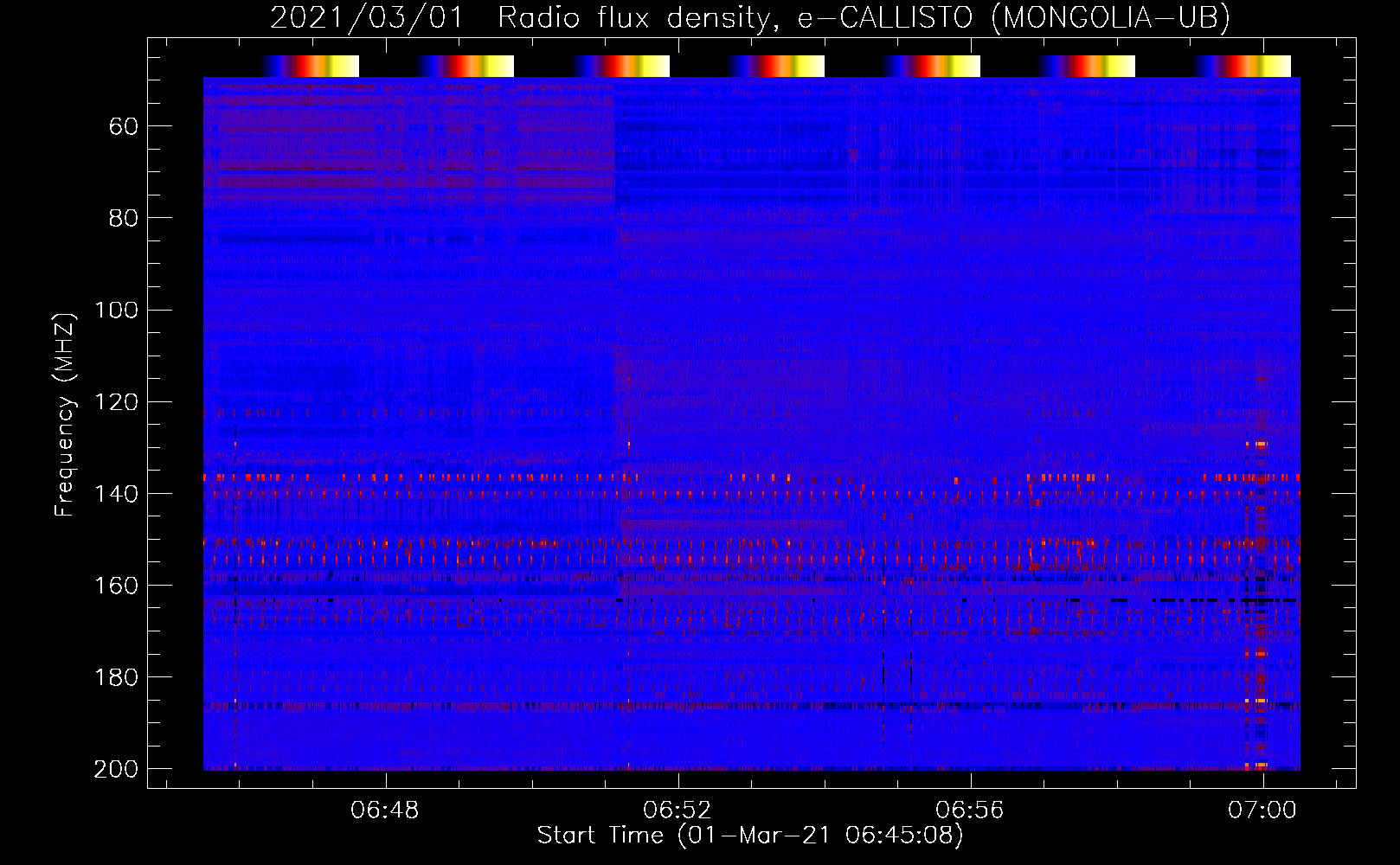The width and height of the screenshot is (1400, 865).
Task: Click the 'Frequency (MHZ)' axis label
Action: coord(65,414)
